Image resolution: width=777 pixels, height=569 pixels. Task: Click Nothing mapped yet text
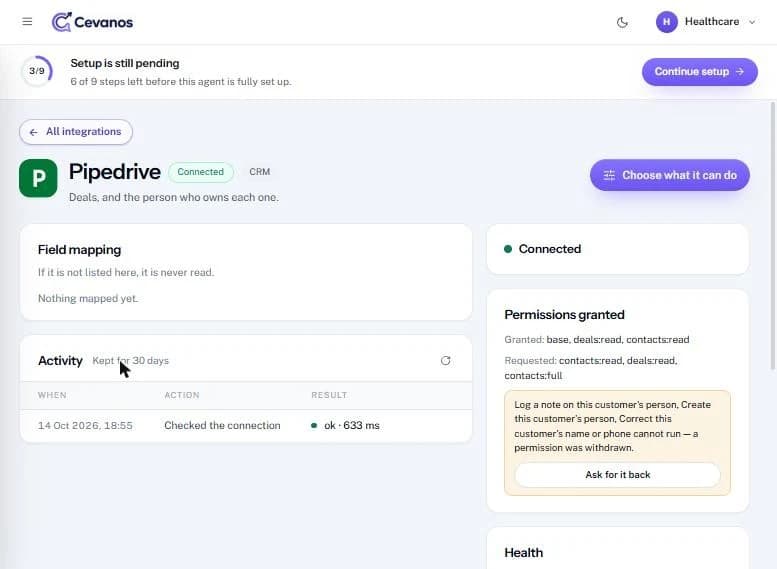88,298
